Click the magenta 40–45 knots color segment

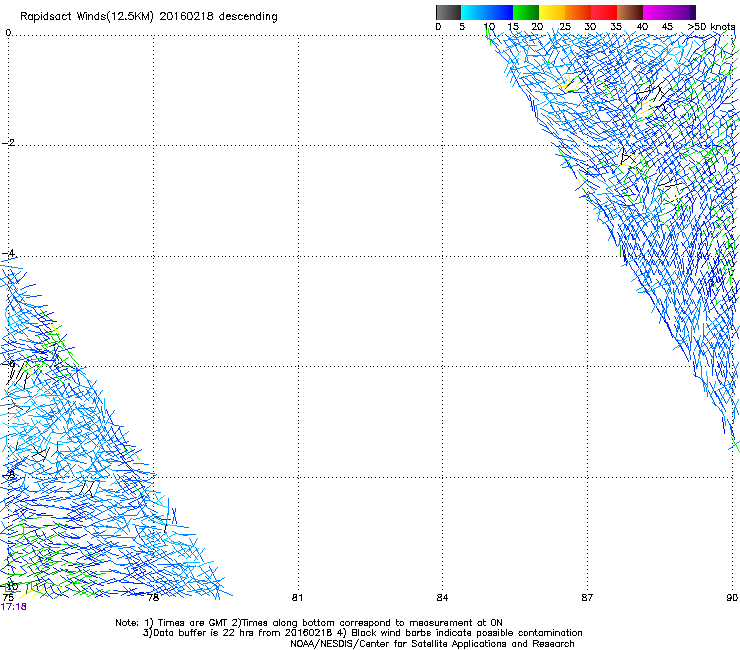coord(656,12)
